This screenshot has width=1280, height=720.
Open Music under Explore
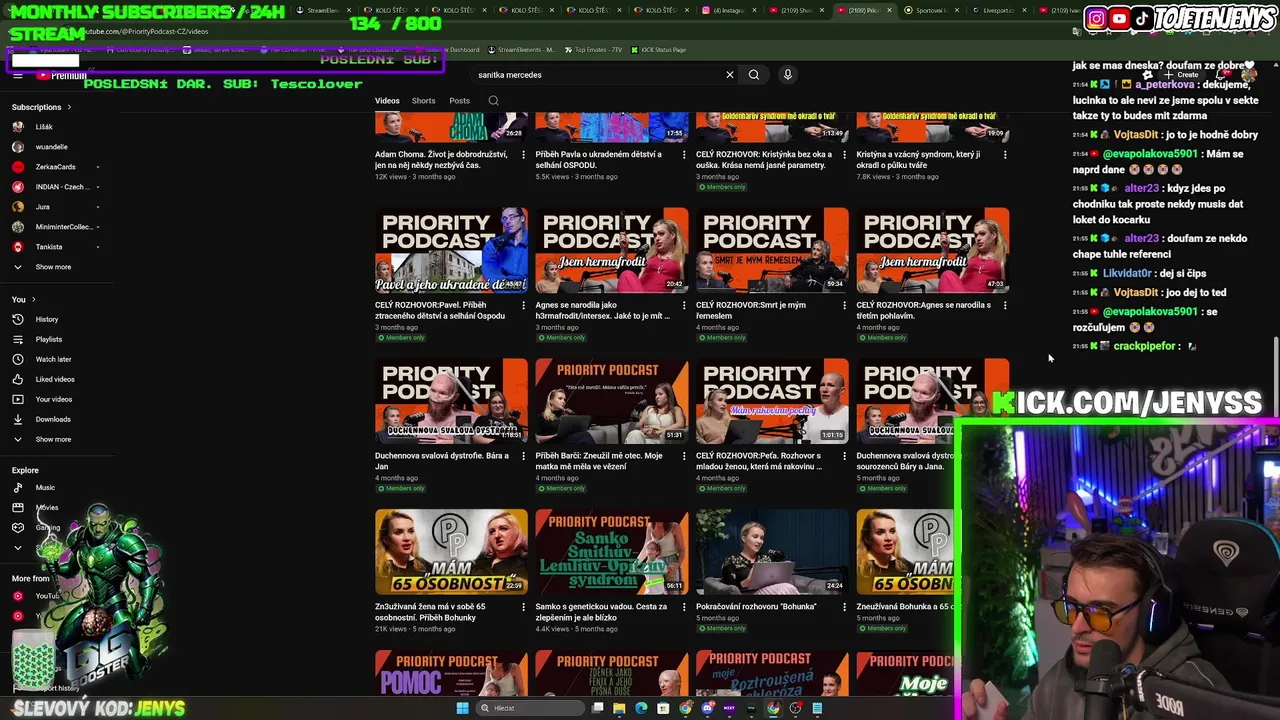tap(45, 487)
